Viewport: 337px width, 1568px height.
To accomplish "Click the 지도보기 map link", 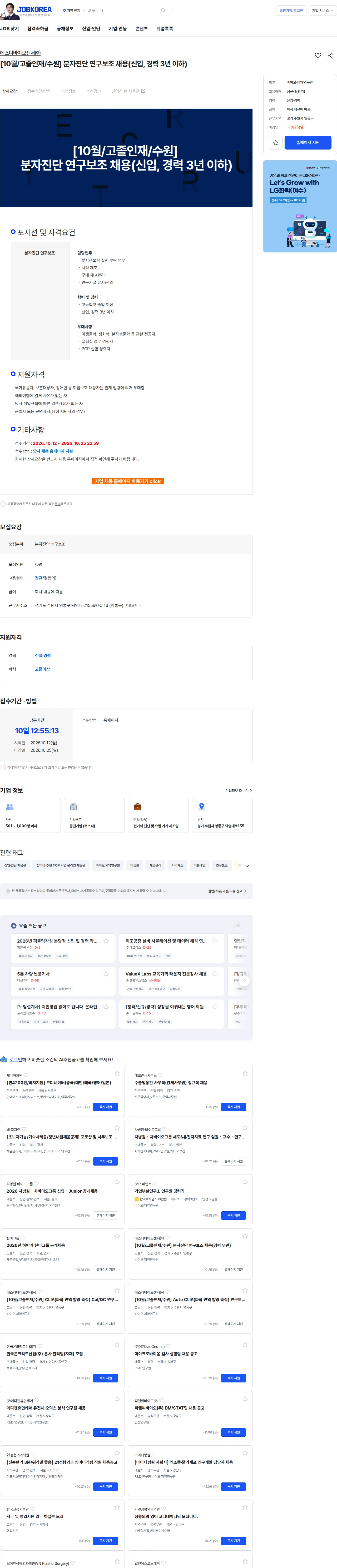I will [133, 606].
